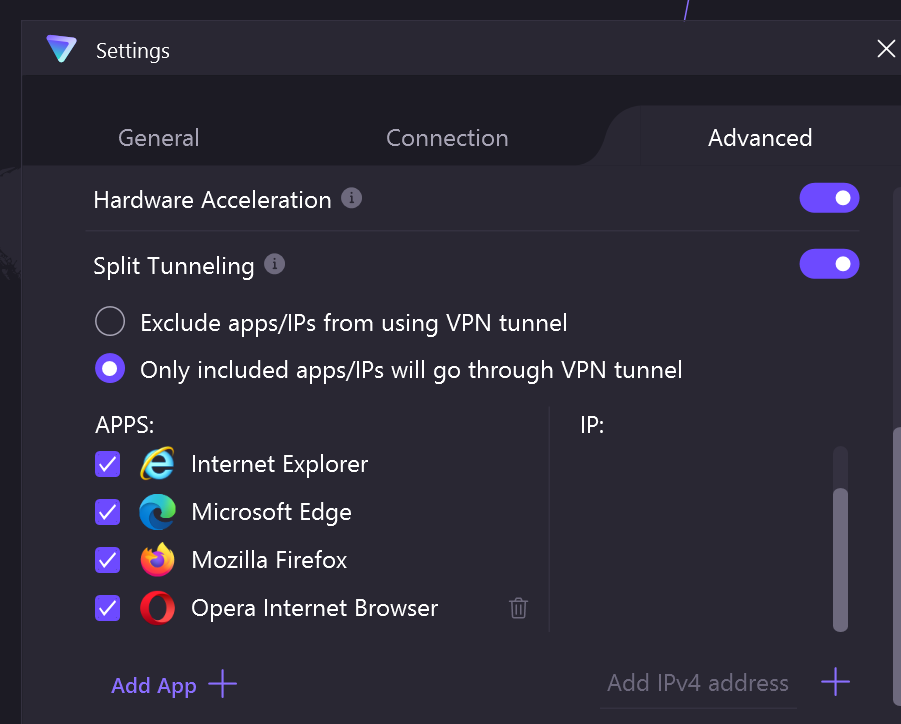Delete Opera Internet Browser with trash icon
The width and height of the screenshot is (901, 724).
tap(518, 608)
